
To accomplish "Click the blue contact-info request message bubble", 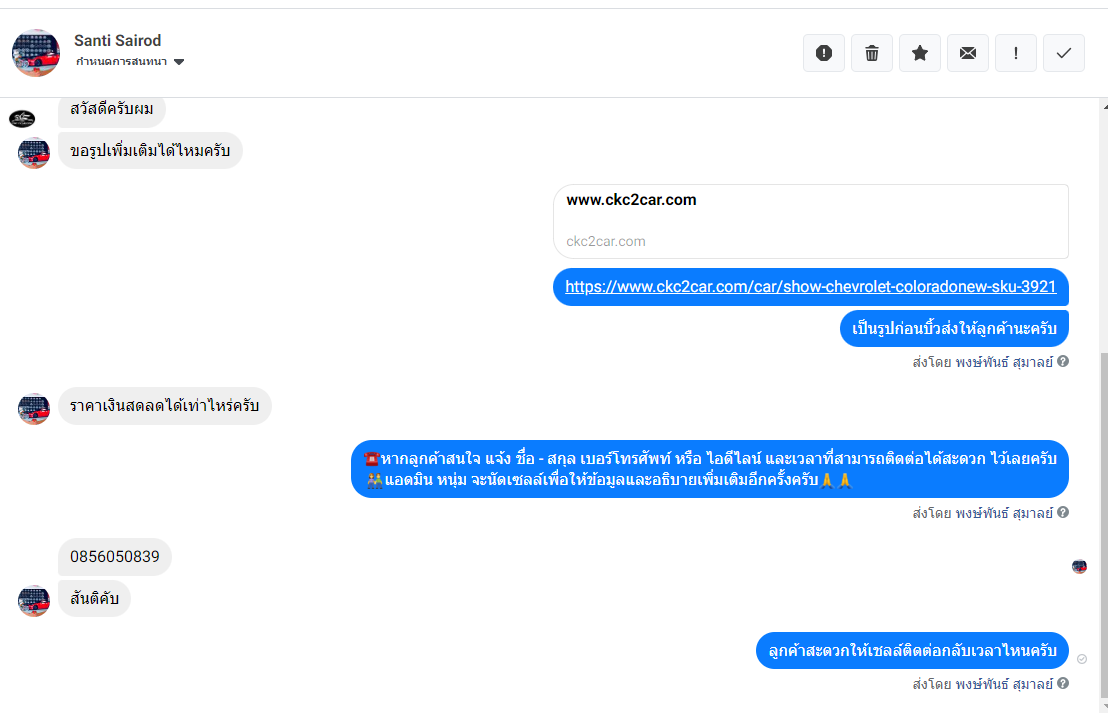I will point(709,469).
